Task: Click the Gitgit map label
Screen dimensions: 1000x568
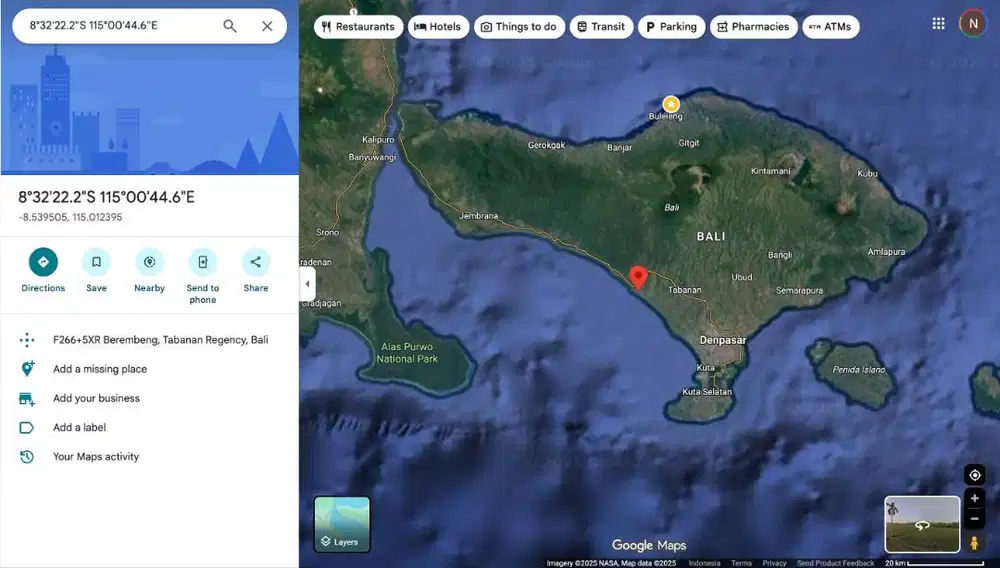Action: tap(689, 143)
